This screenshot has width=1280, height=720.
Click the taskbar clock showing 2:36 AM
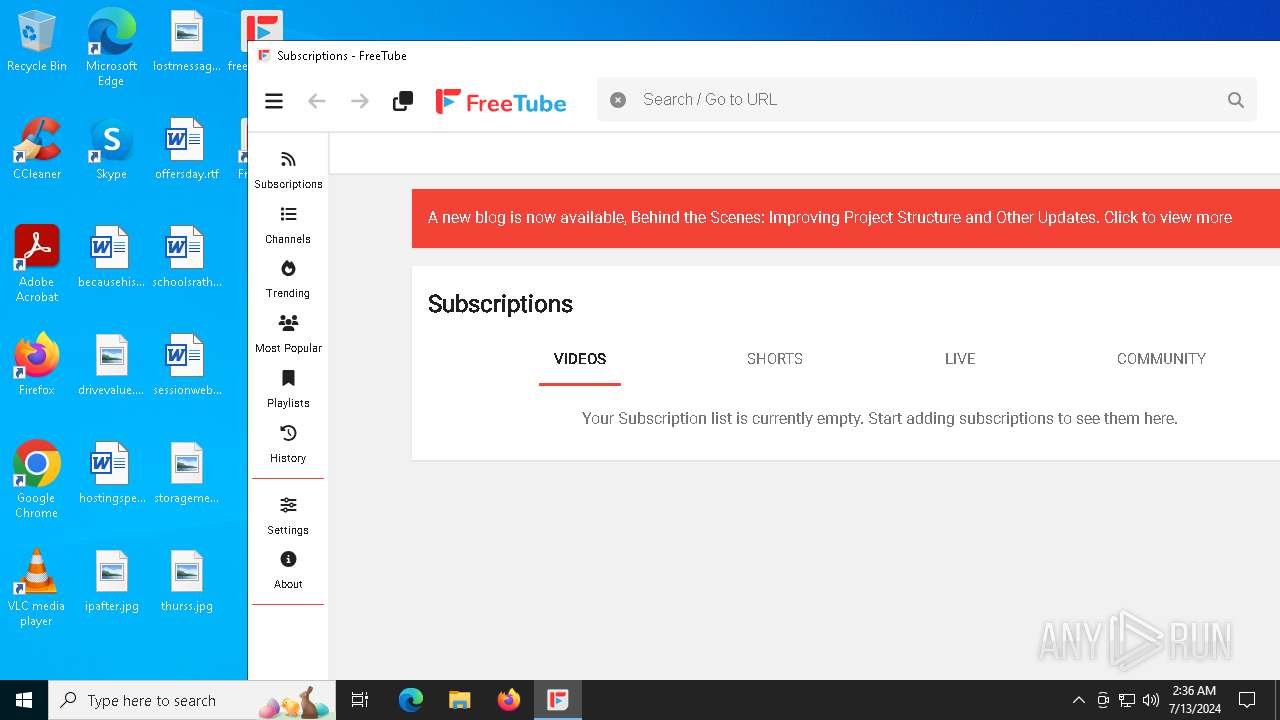click(x=1194, y=700)
